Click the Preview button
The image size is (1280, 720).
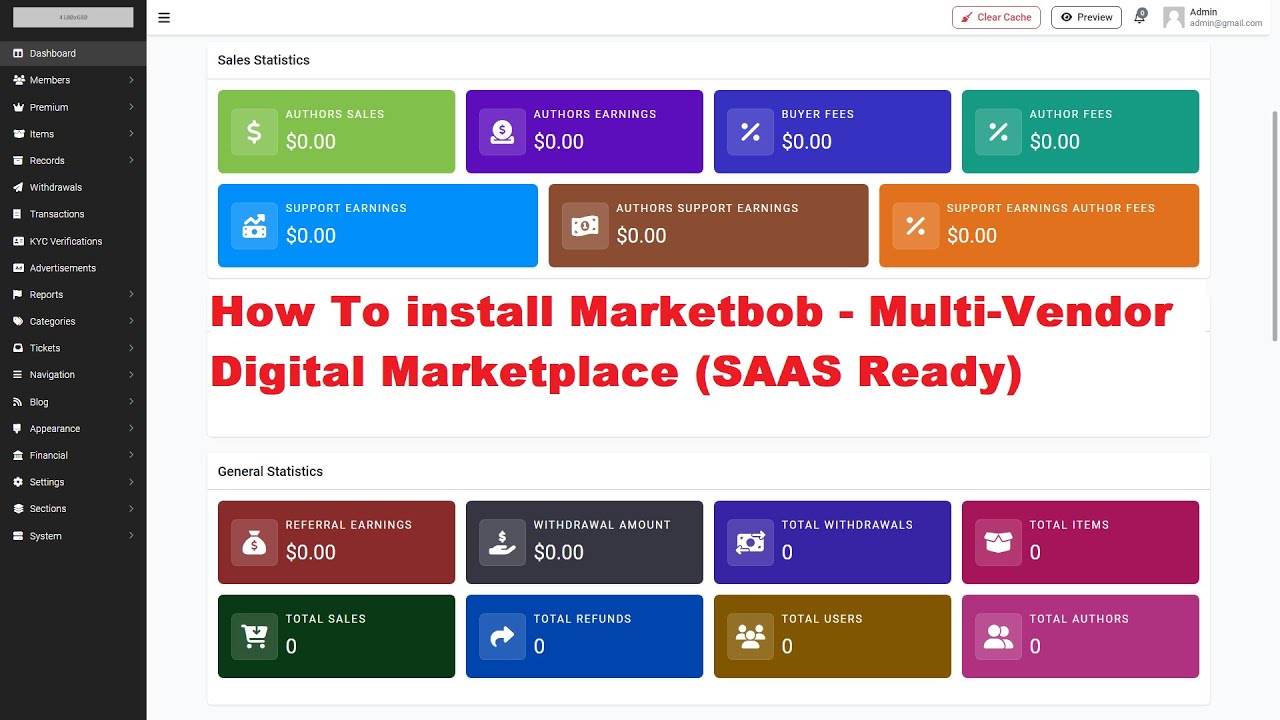1086,17
